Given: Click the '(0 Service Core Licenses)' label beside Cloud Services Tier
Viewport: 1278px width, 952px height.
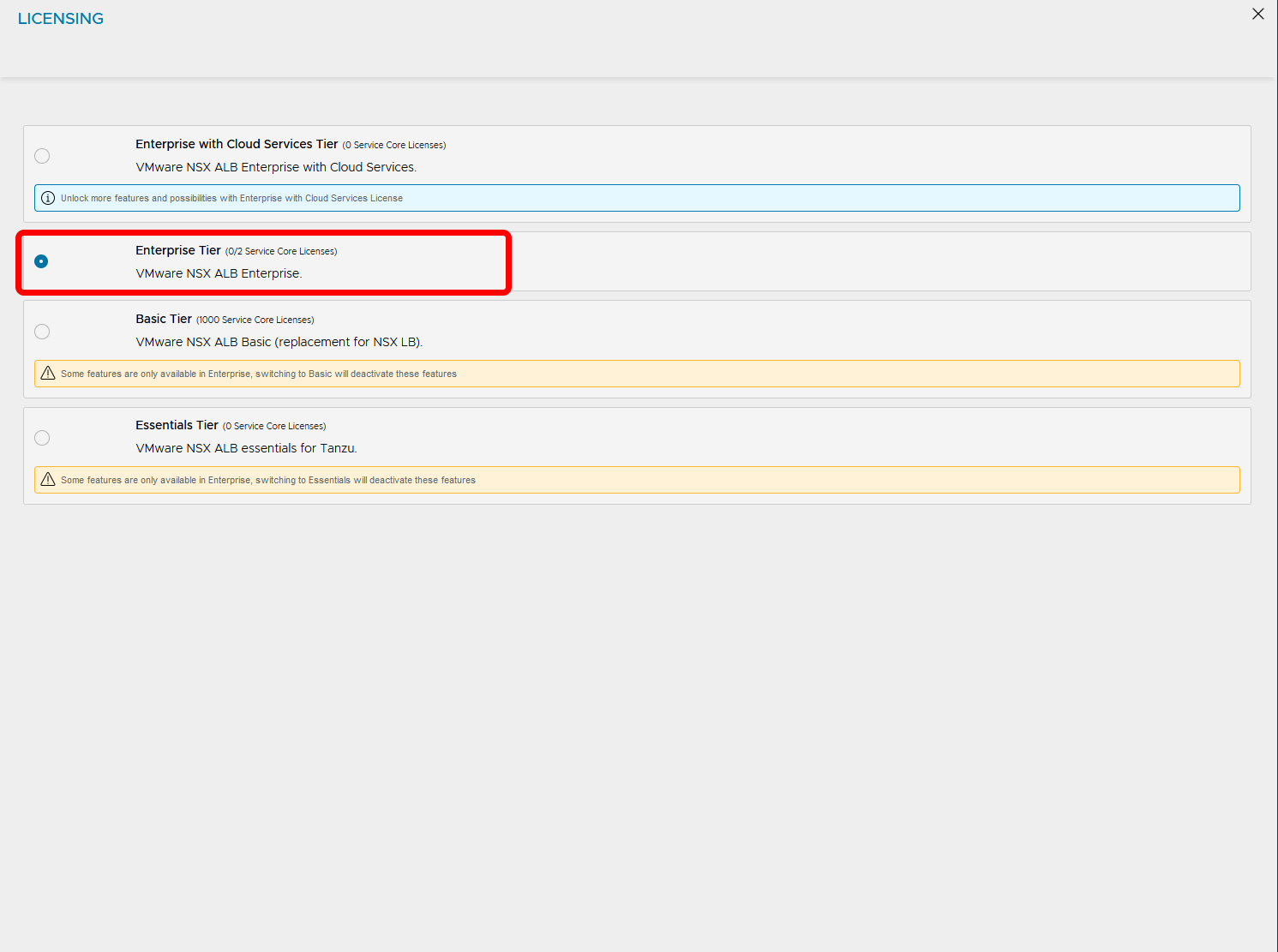Looking at the screenshot, I should pos(394,145).
